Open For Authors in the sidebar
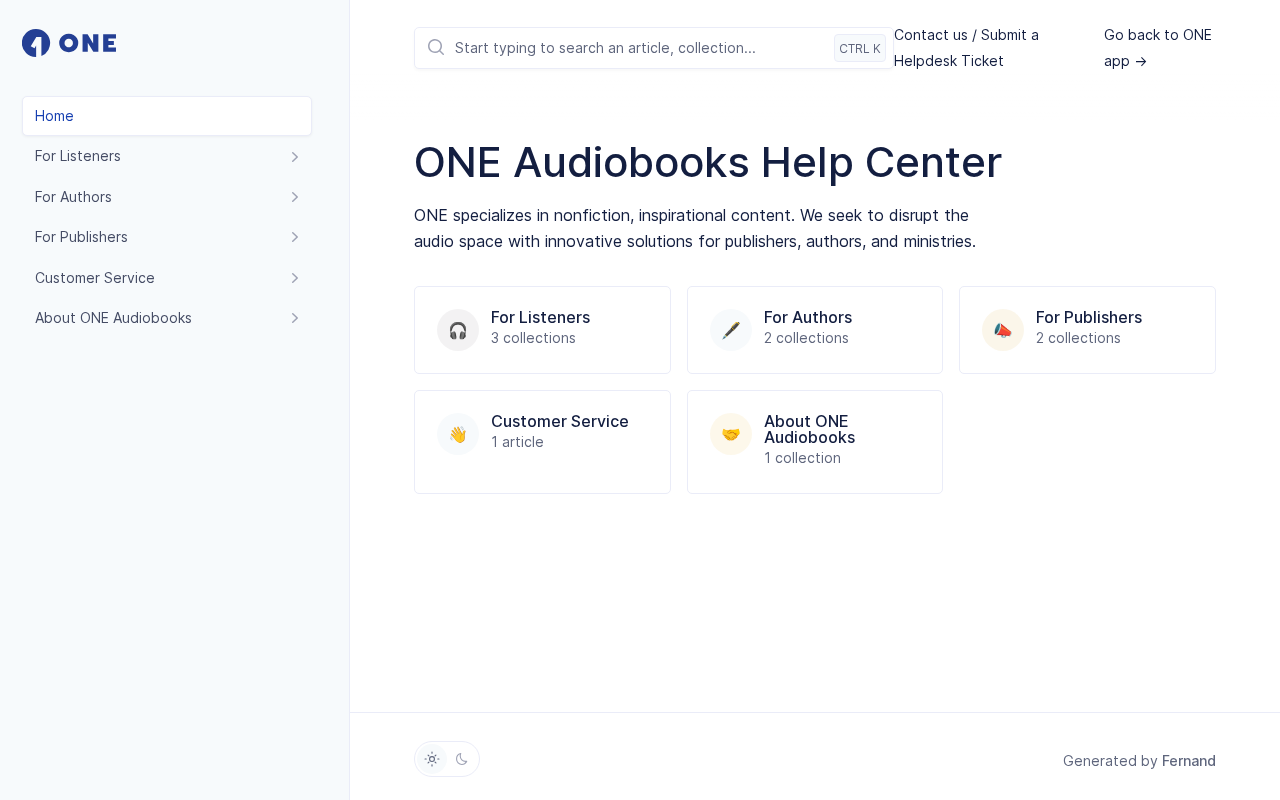Viewport: 1280px width, 800px height. (x=167, y=197)
